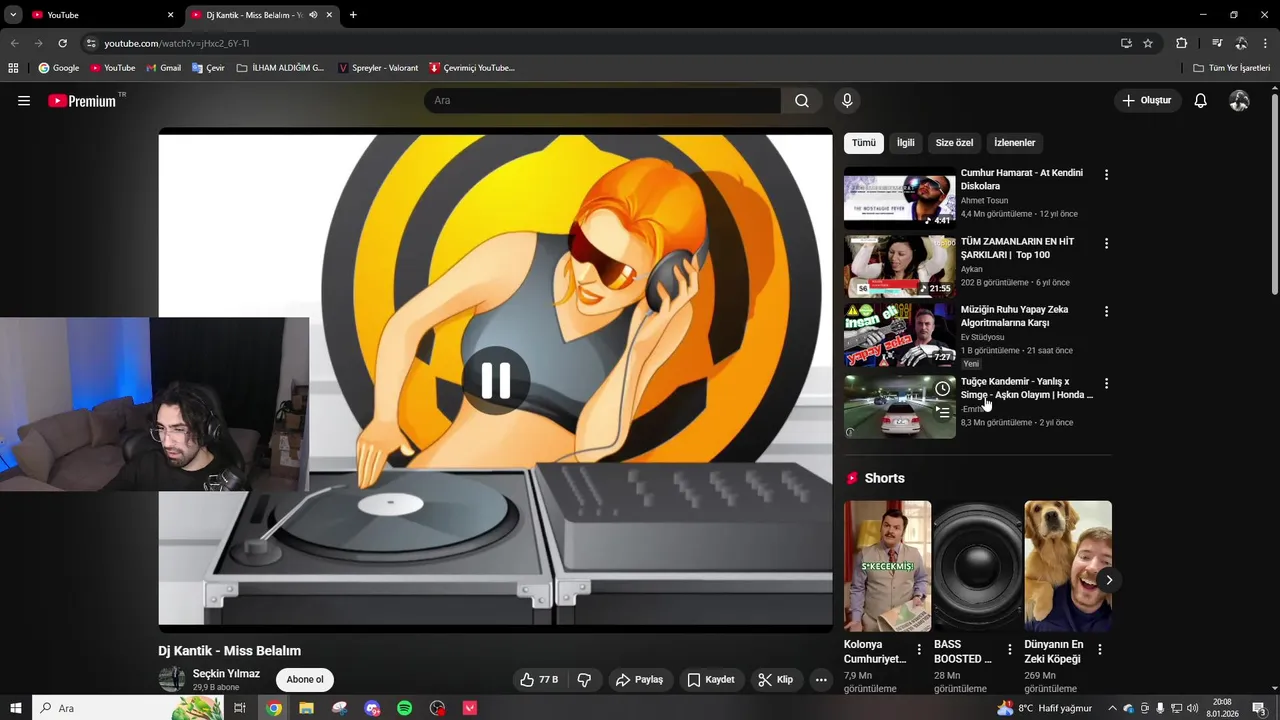Create a clip with Klip button
The image size is (1280, 720).
(x=776, y=680)
